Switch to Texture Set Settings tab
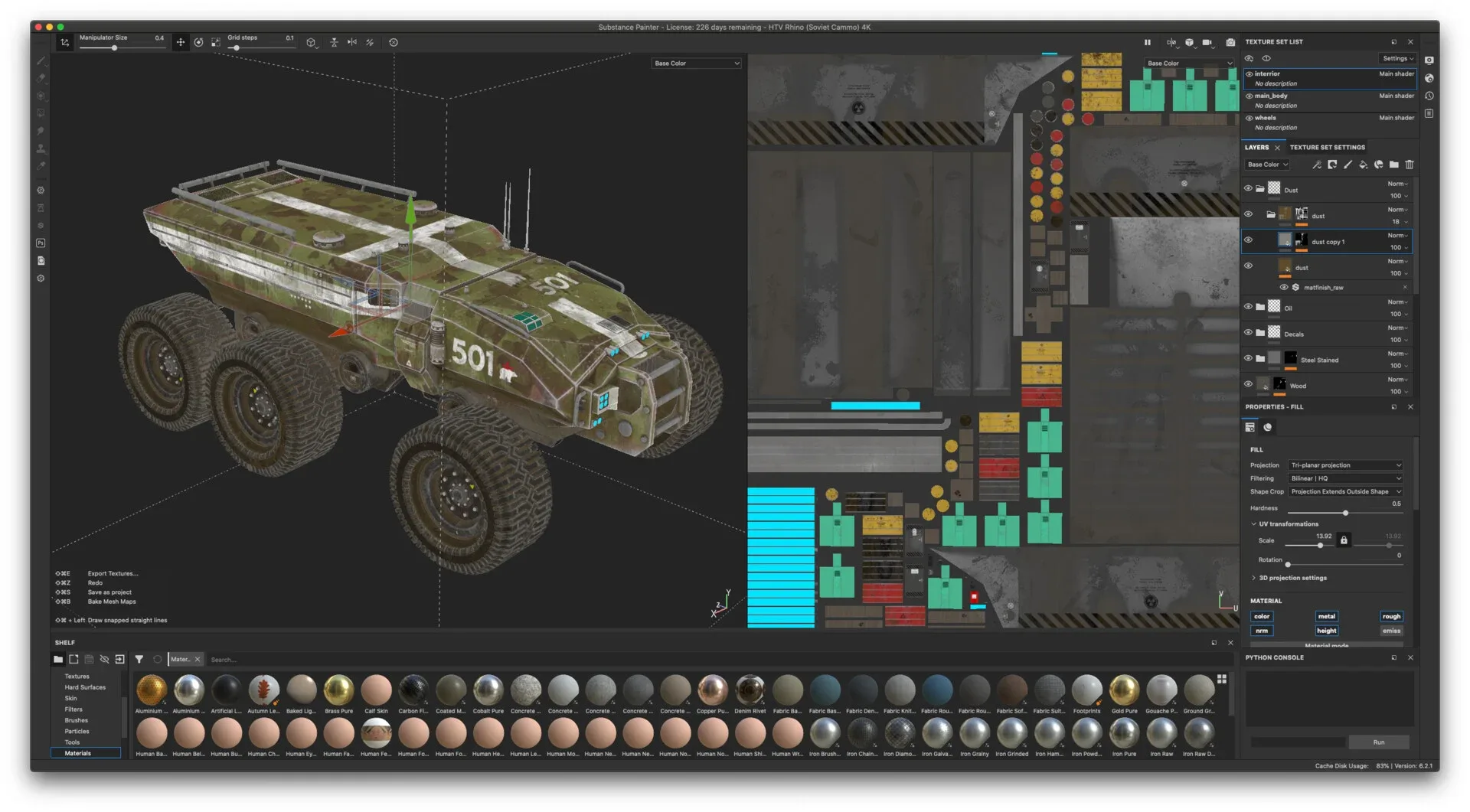This screenshot has height=812, width=1470. tap(1327, 148)
